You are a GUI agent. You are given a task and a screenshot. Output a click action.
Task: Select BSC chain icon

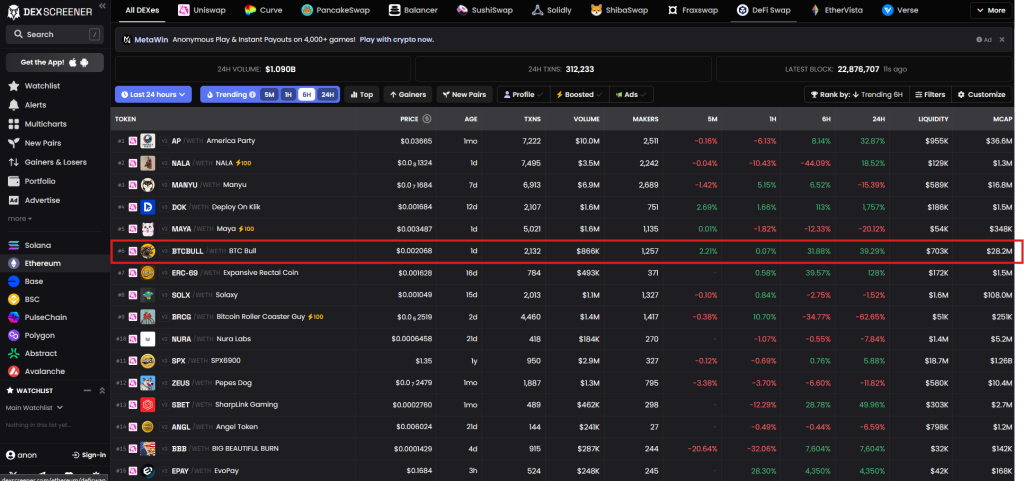[x=13, y=299]
